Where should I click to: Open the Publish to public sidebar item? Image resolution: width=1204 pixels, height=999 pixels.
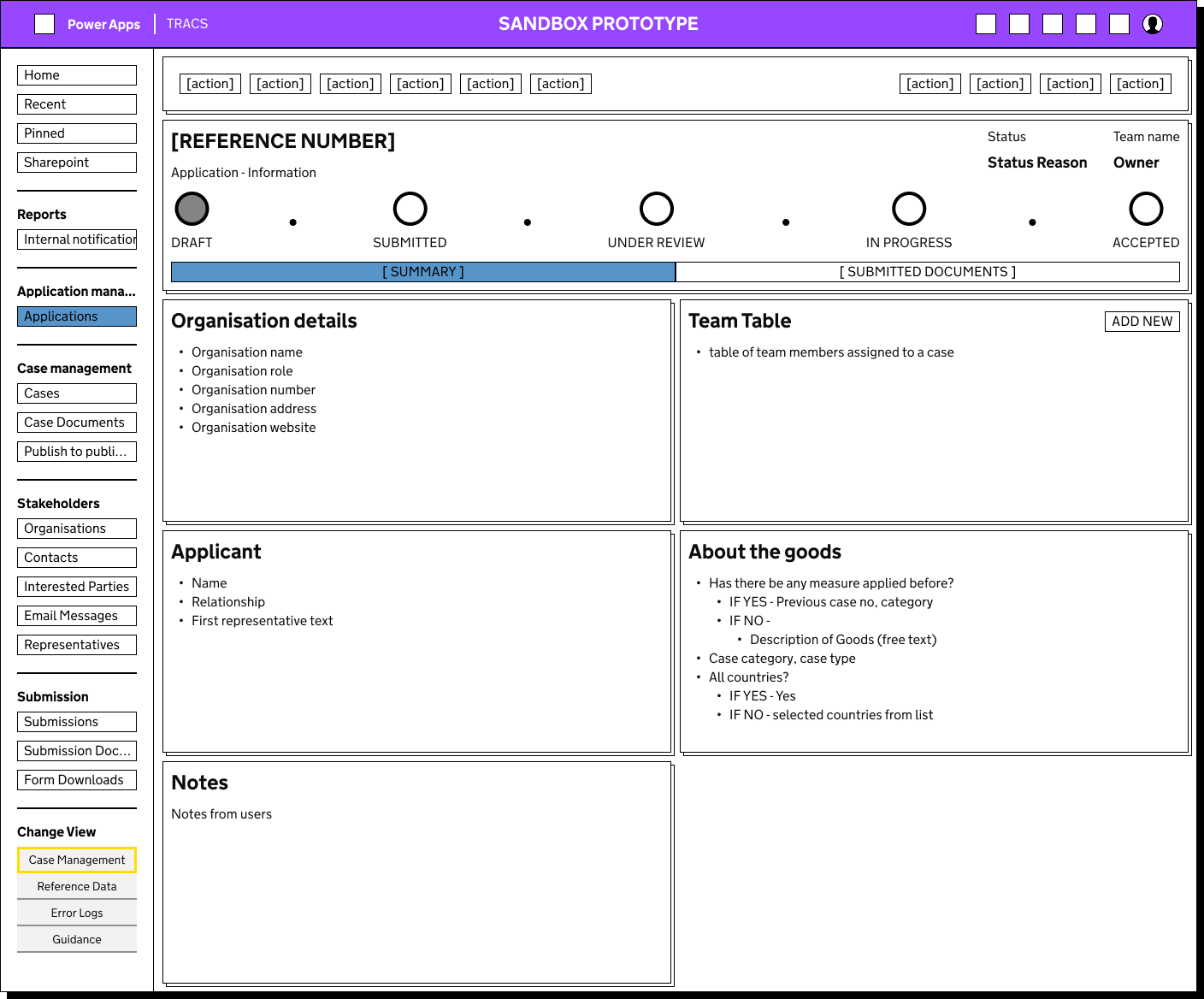pos(77,452)
